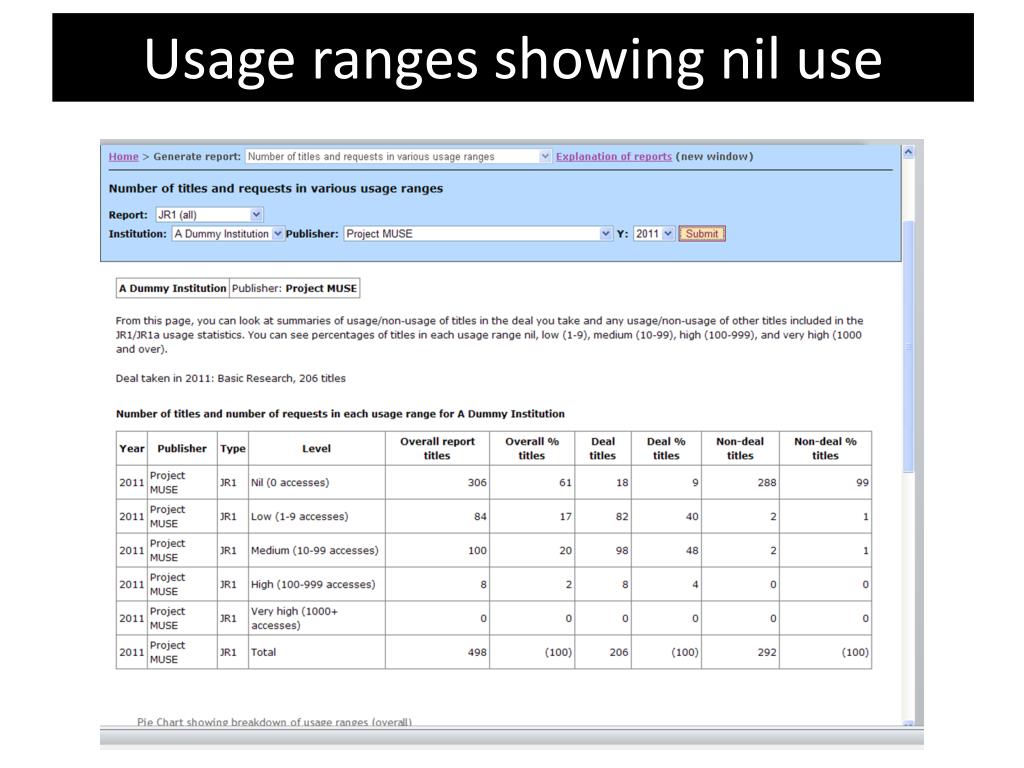Viewport: 1024px width, 768px height.
Task: Click value 292 in Total row
Action: point(767,652)
